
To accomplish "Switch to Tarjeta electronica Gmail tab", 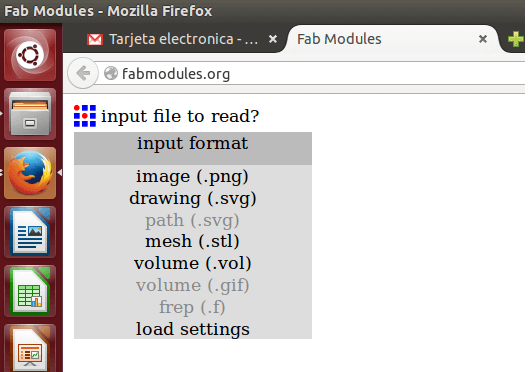I will (x=183, y=39).
